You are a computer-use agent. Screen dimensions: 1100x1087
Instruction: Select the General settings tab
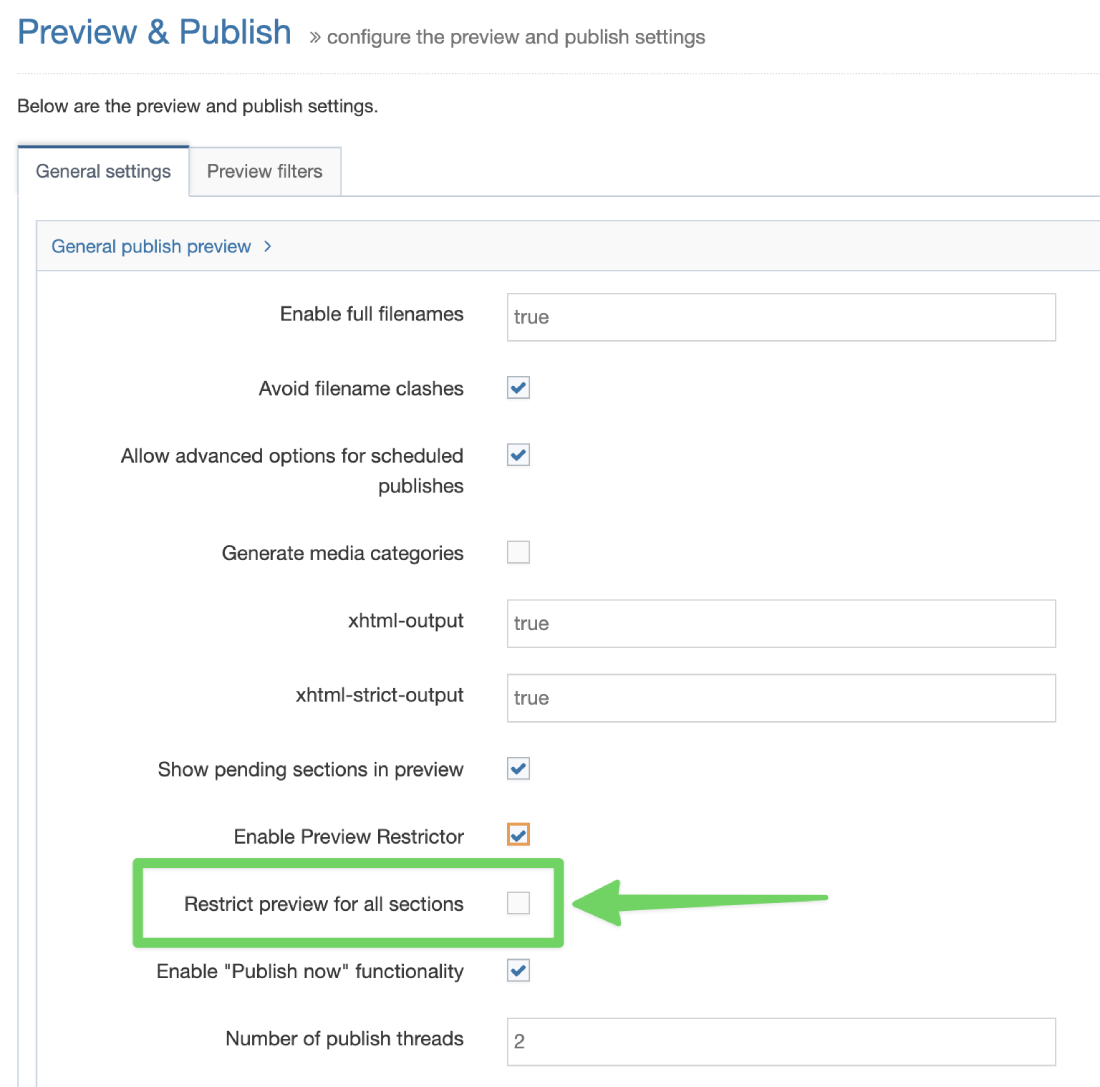(x=103, y=171)
